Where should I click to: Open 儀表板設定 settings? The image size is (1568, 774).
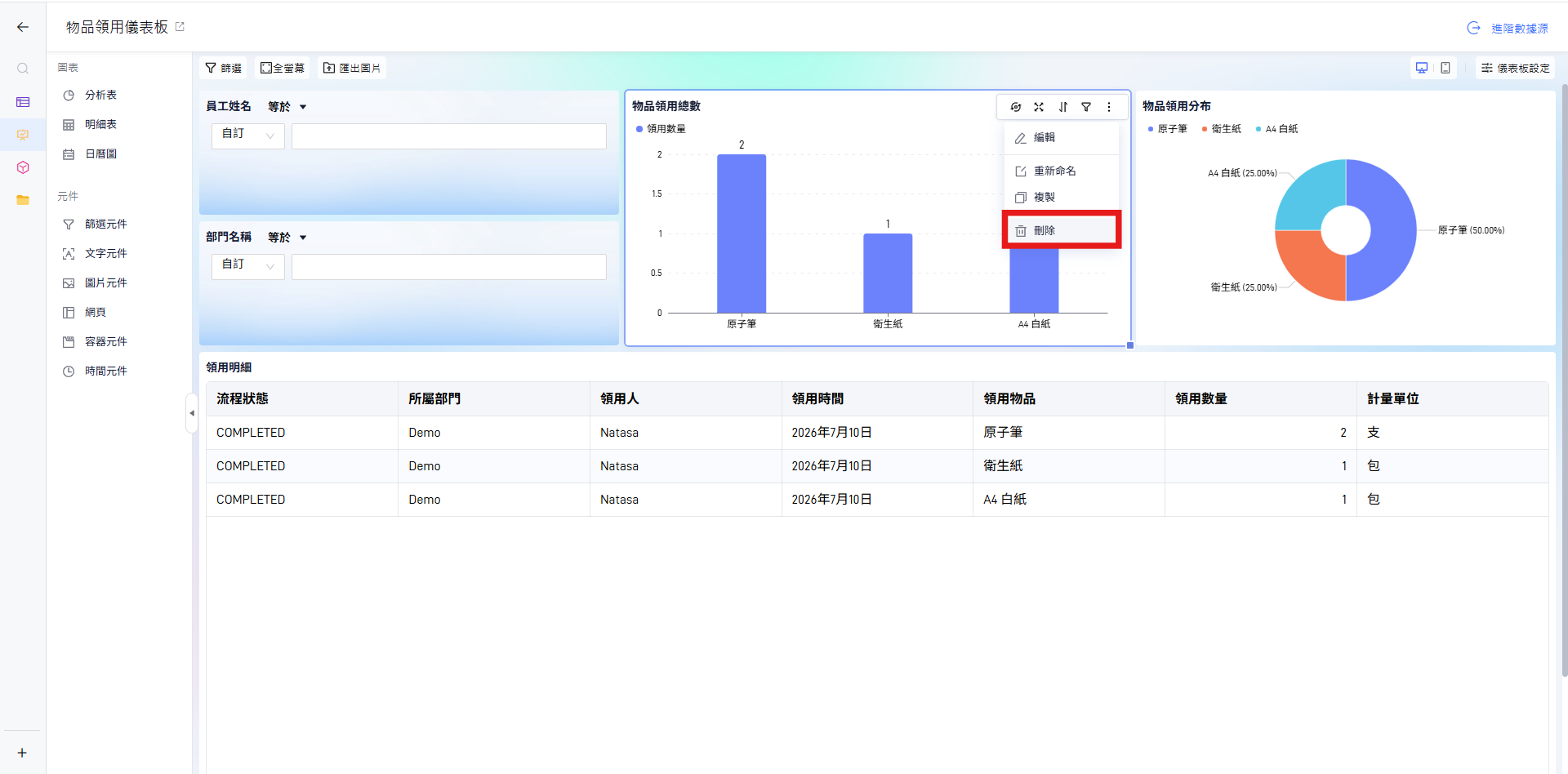coord(1516,68)
